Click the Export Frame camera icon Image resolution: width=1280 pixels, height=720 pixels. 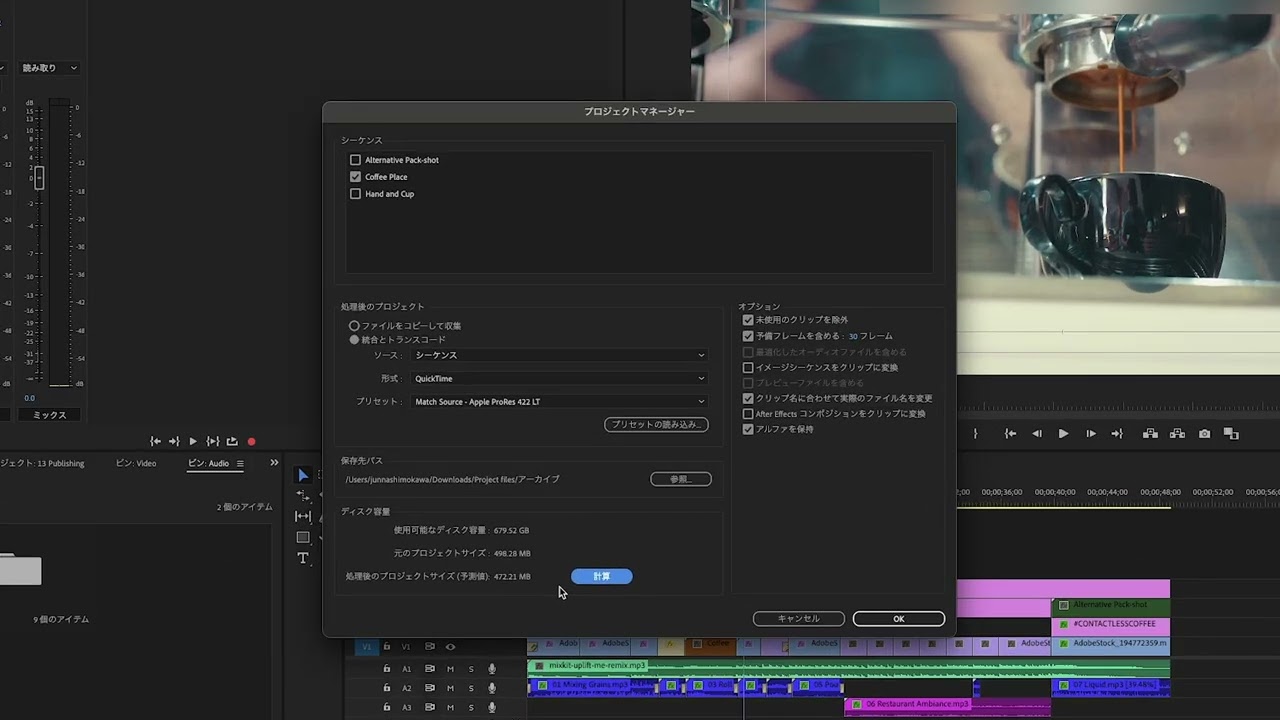(x=1204, y=434)
